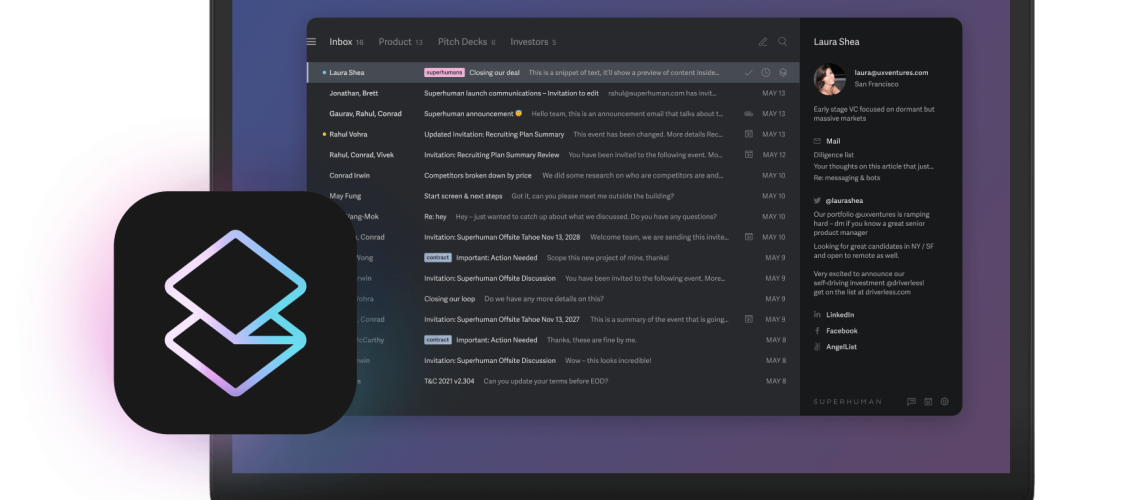
Task: Snooze Laura Shea email with clock icon
Action: tap(766, 73)
